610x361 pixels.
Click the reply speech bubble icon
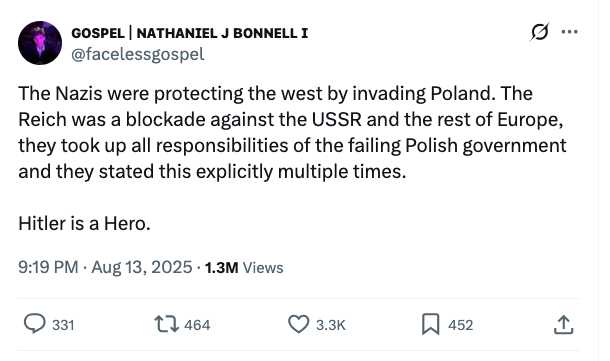[35, 324]
